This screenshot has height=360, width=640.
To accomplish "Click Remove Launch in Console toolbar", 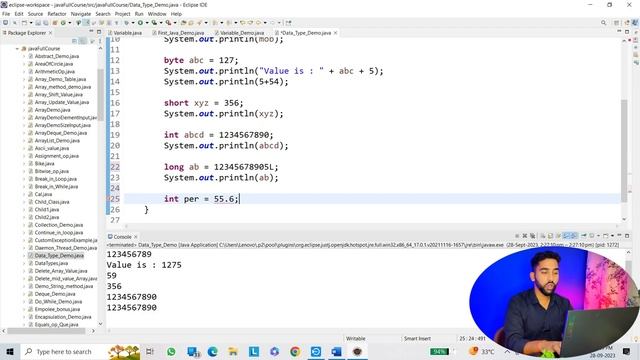I will [525, 236].
